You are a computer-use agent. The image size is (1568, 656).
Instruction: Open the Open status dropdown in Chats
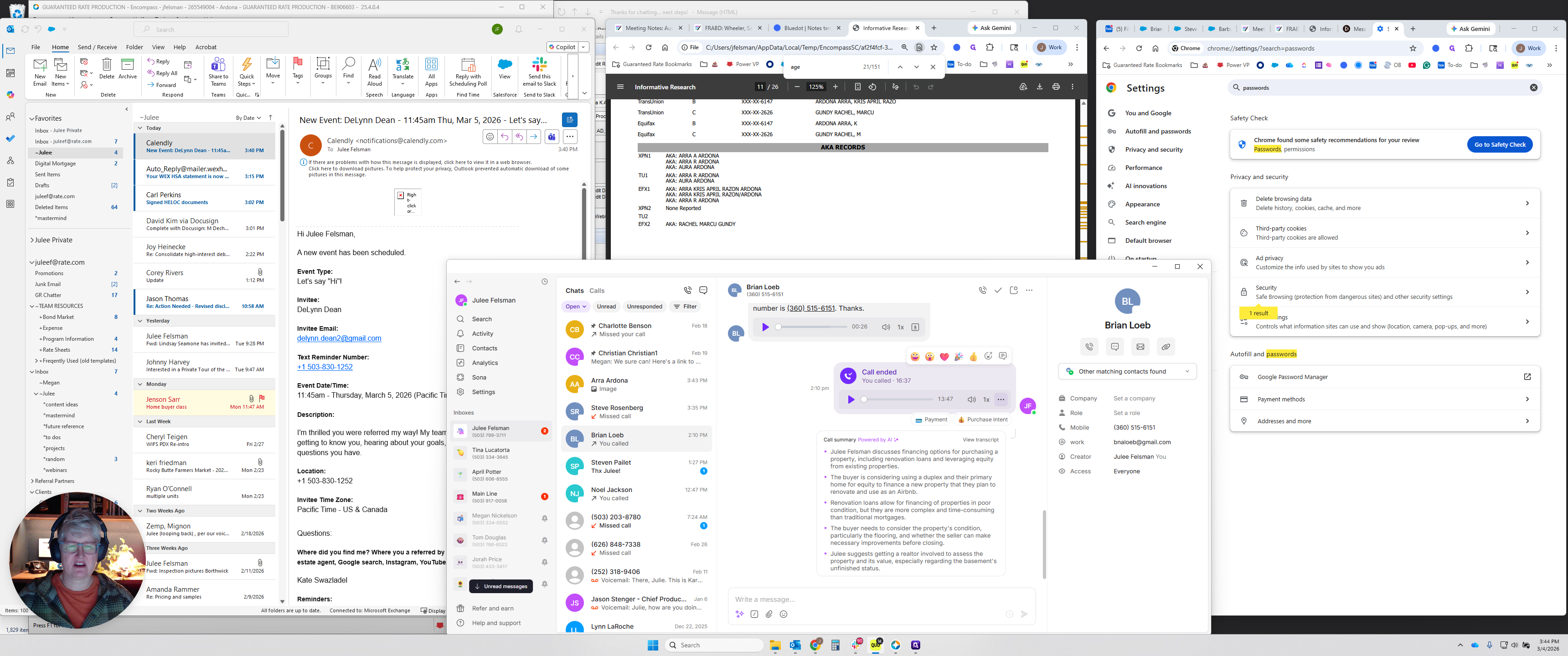click(x=575, y=307)
